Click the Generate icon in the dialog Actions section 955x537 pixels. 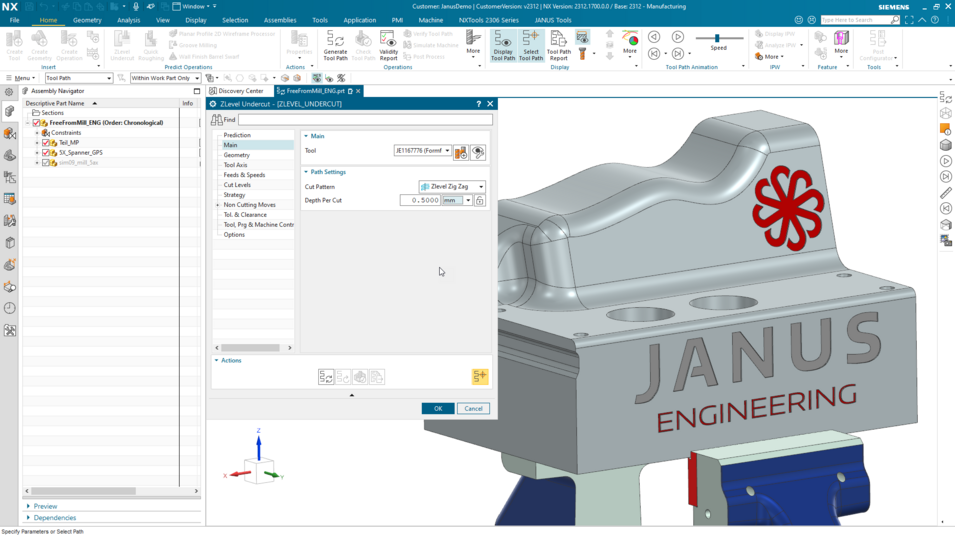pos(326,377)
